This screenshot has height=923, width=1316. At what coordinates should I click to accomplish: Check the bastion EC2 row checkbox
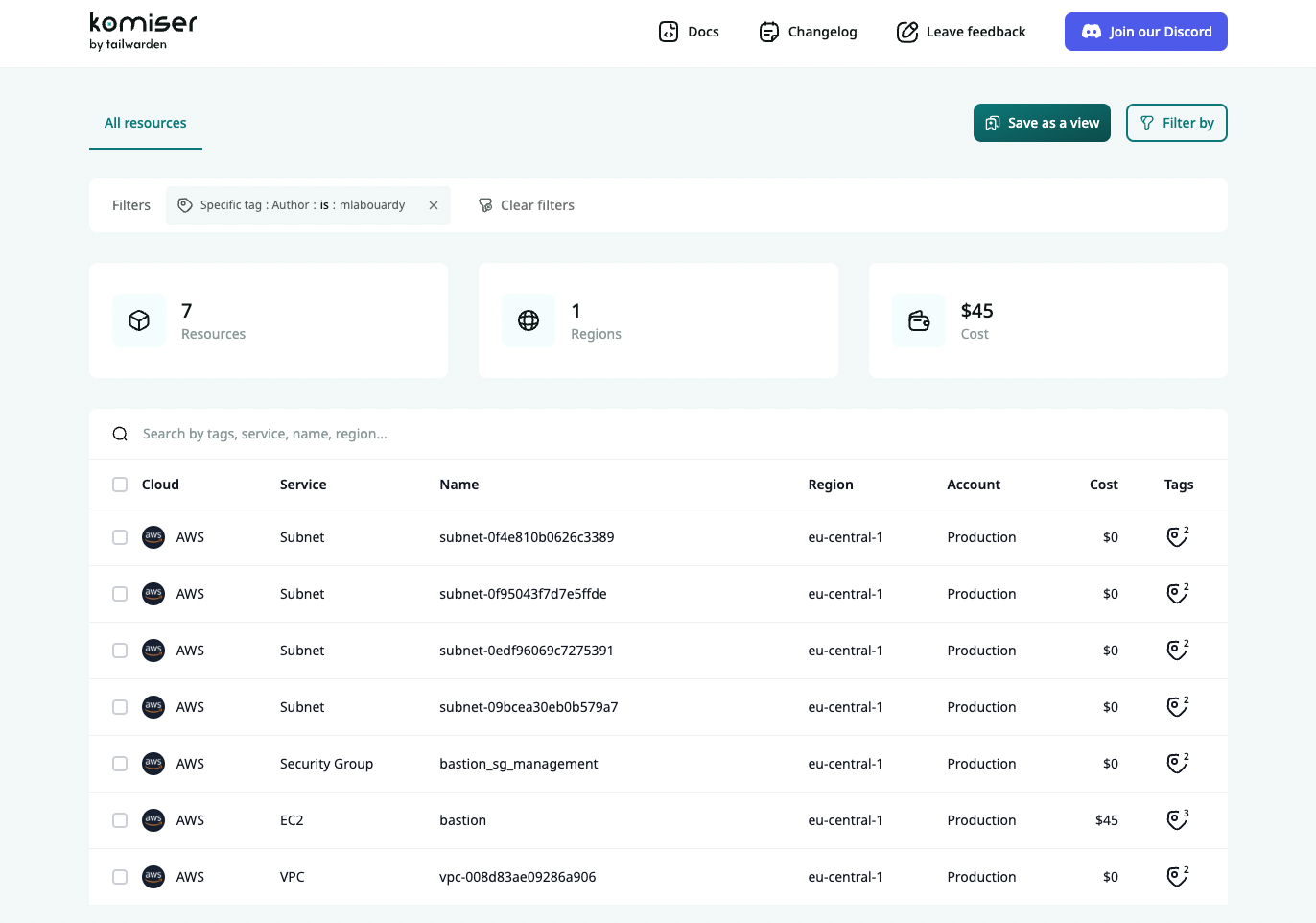point(120,820)
